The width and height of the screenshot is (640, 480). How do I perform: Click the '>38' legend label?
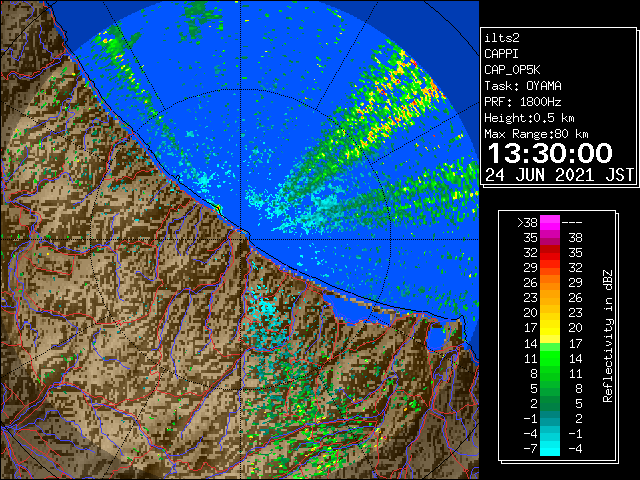[527, 222]
